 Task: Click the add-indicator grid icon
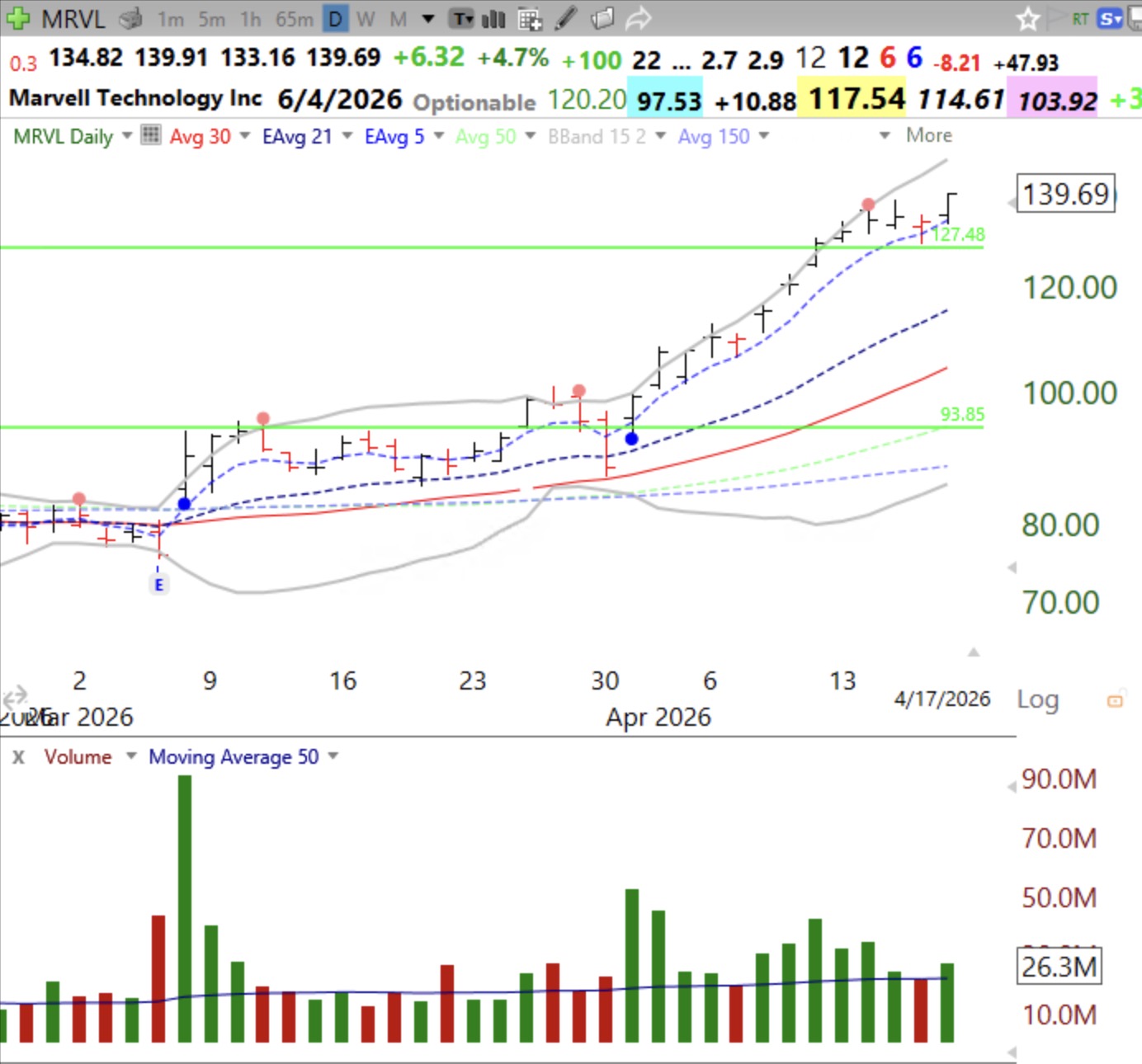(530, 18)
